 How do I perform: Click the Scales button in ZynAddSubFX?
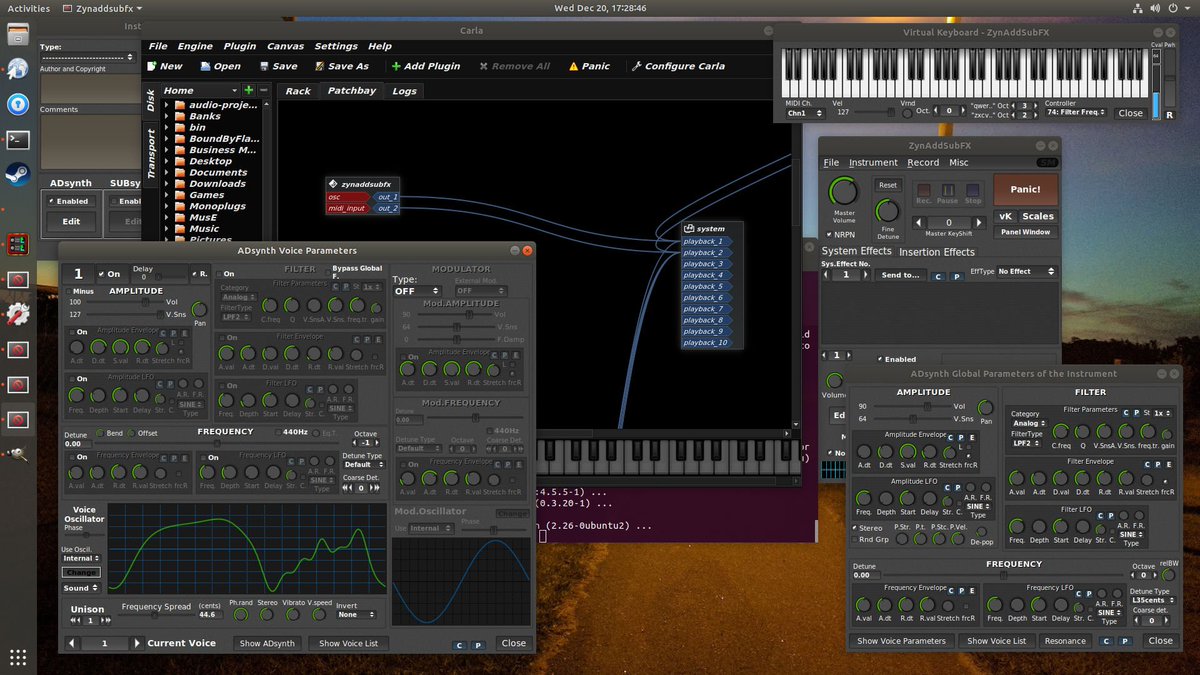click(1037, 216)
